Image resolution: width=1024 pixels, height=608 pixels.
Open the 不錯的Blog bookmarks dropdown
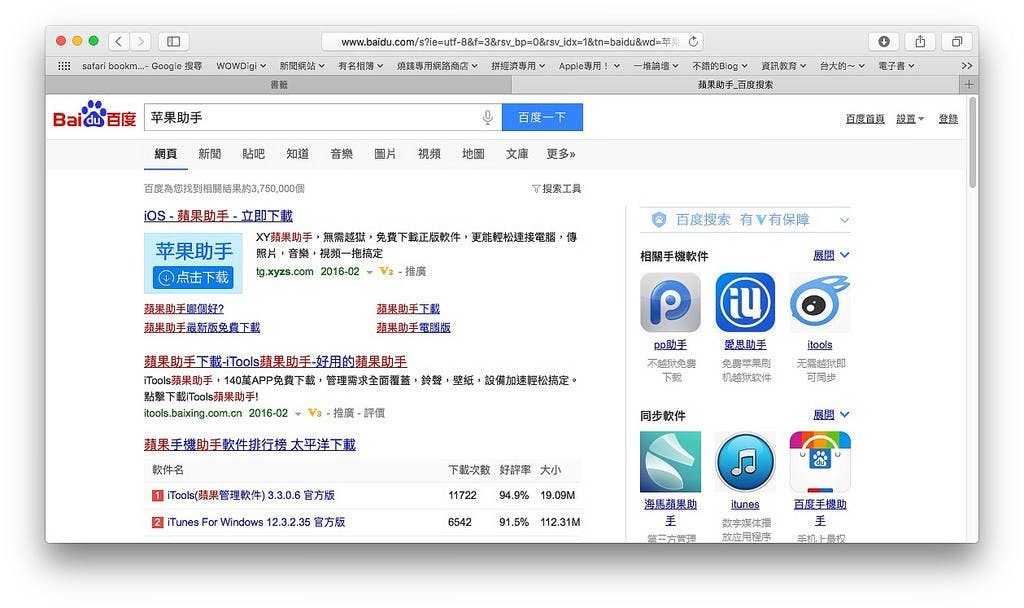[x=720, y=65]
